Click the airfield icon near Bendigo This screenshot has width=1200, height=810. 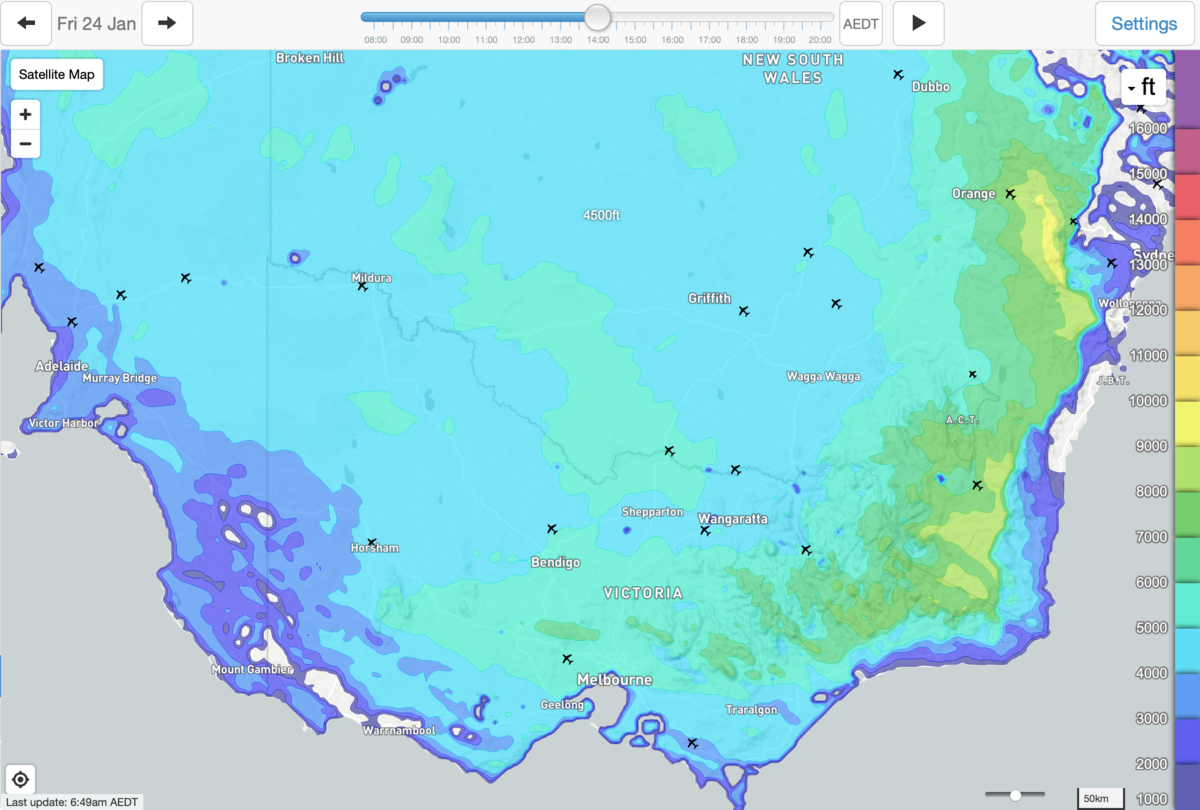551,528
